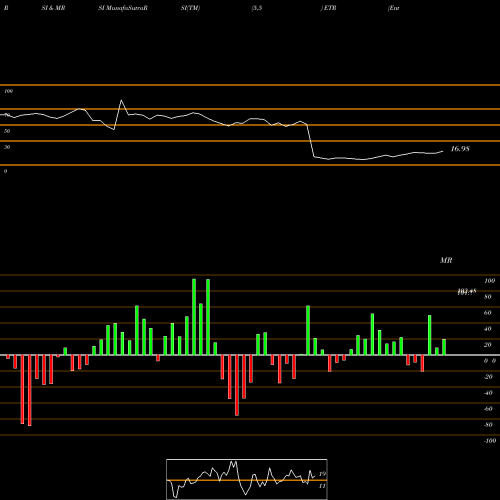Click the mini RSI overview thumbnail chart
Screen dimensions: 500x500
(x=247, y=479)
